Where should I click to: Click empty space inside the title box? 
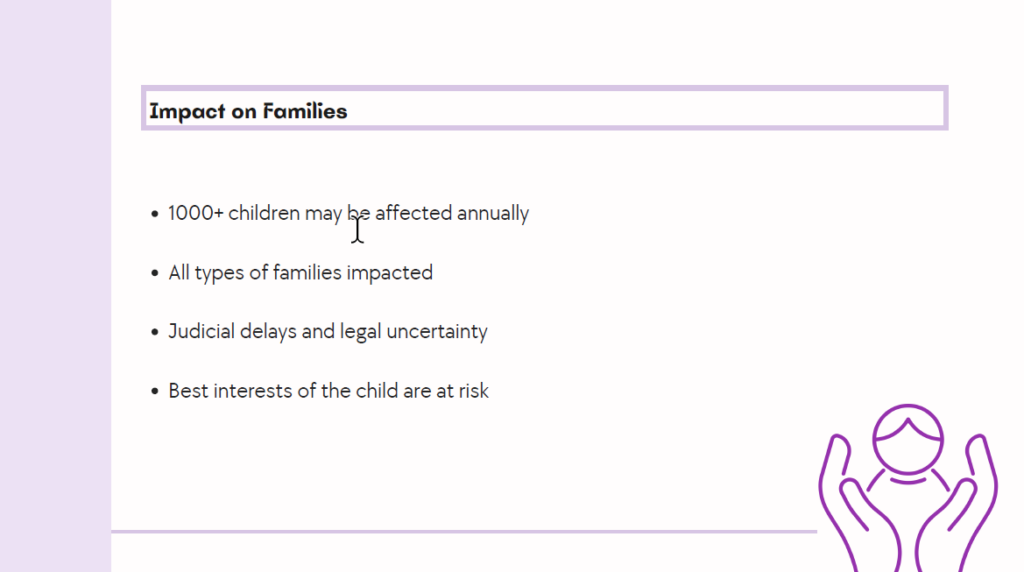pos(647,108)
